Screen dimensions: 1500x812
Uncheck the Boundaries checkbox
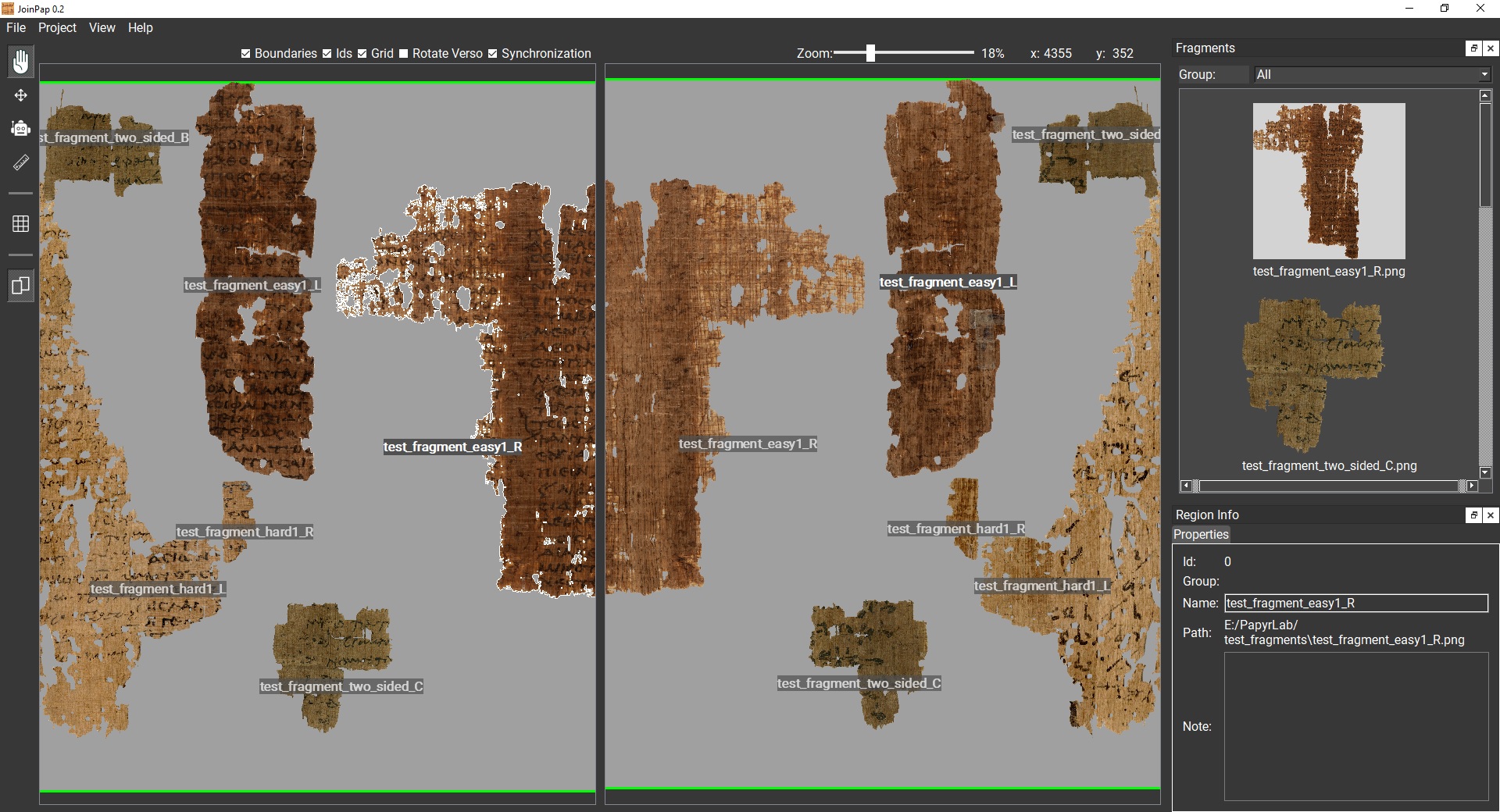tap(245, 54)
